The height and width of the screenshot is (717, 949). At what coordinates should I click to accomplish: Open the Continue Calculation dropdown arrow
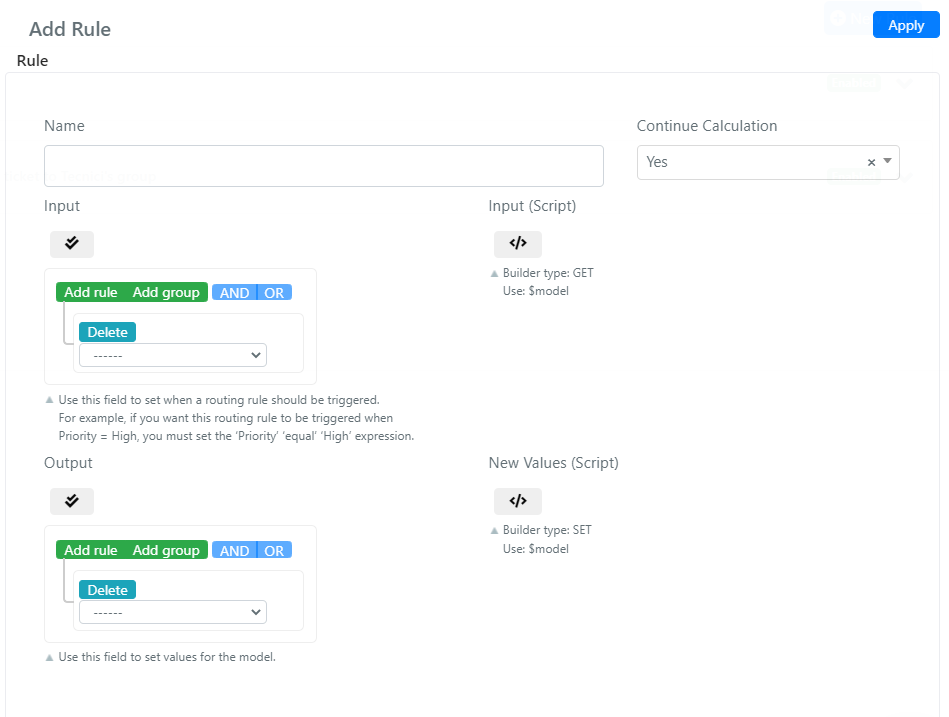[x=888, y=161]
